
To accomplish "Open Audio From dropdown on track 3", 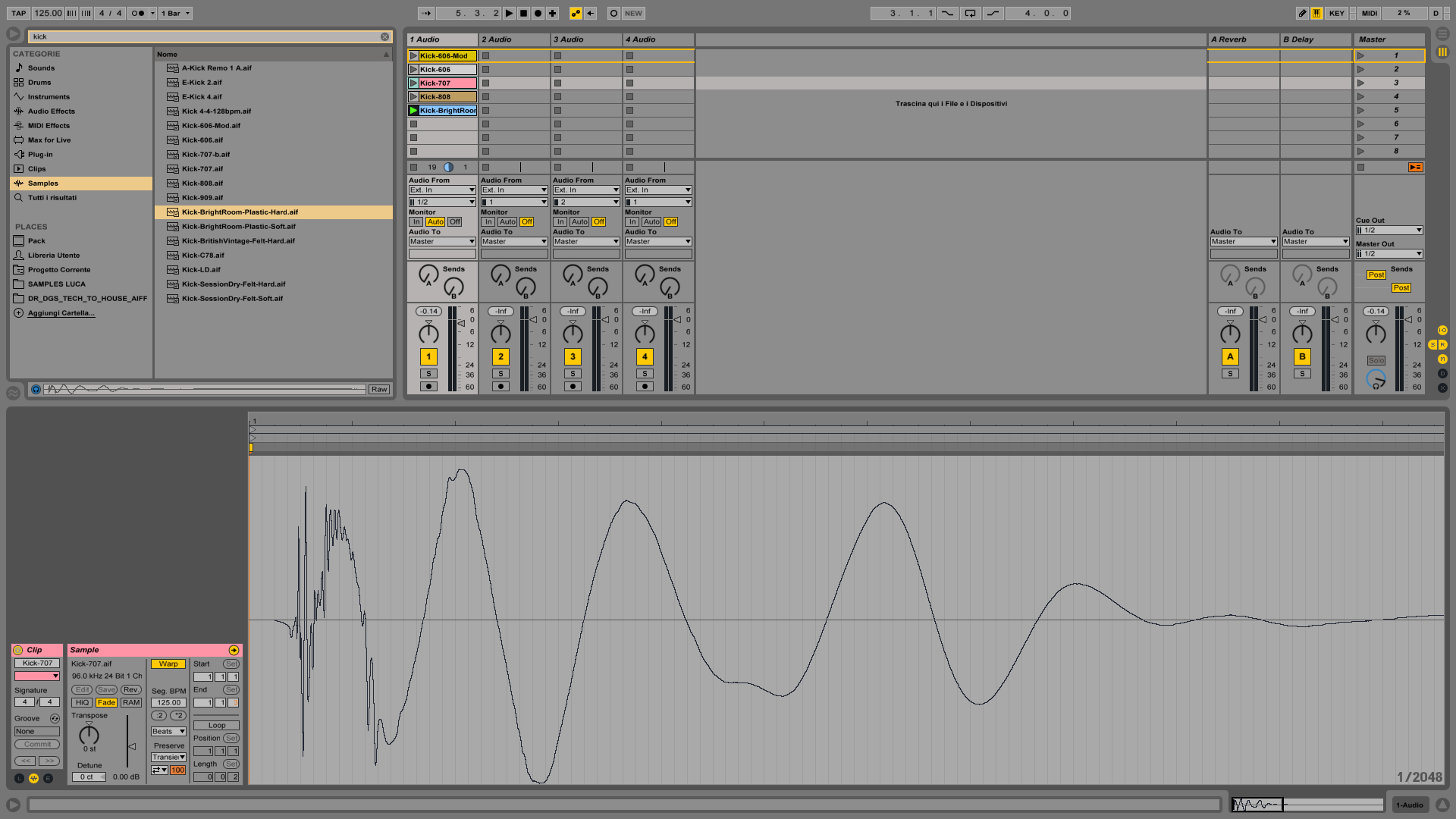I will coord(585,190).
